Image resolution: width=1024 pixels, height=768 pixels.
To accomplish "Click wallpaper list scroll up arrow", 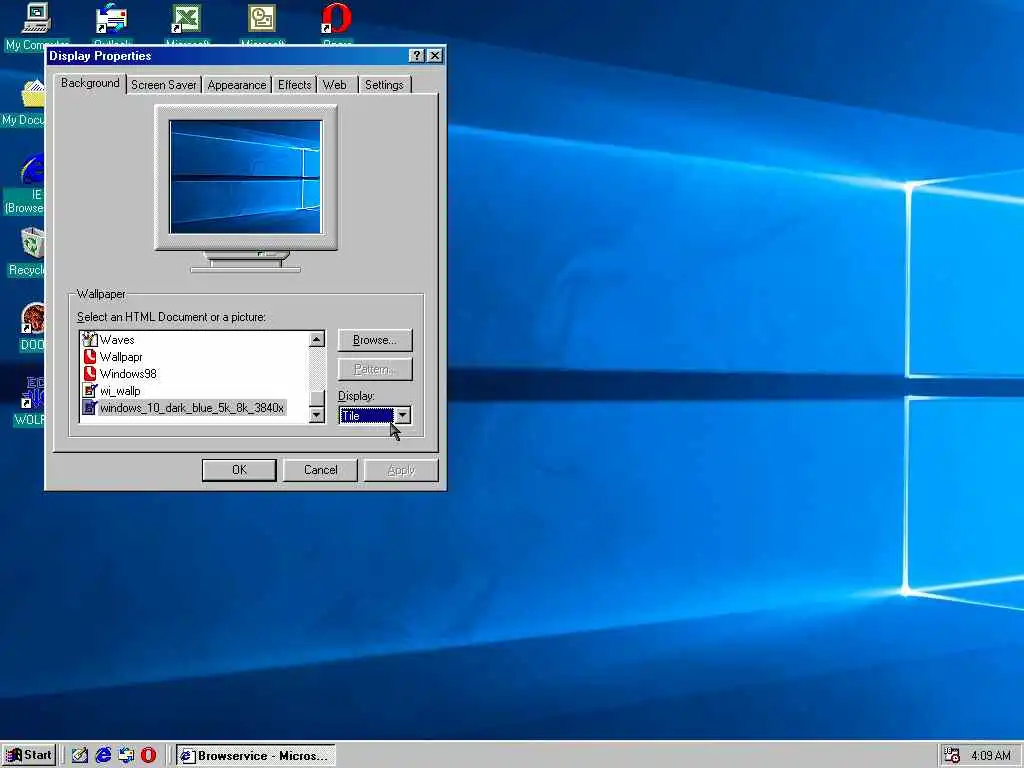I will click(317, 339).
